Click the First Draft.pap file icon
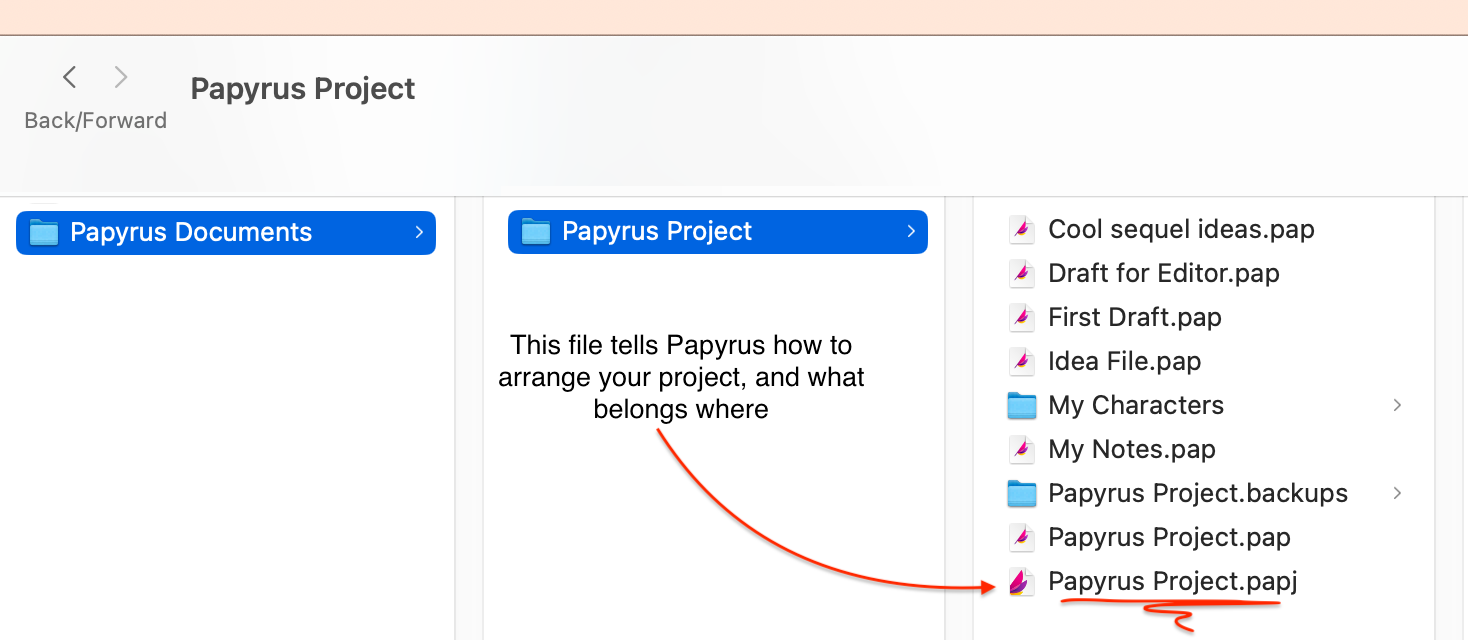 pos(1021,317)
